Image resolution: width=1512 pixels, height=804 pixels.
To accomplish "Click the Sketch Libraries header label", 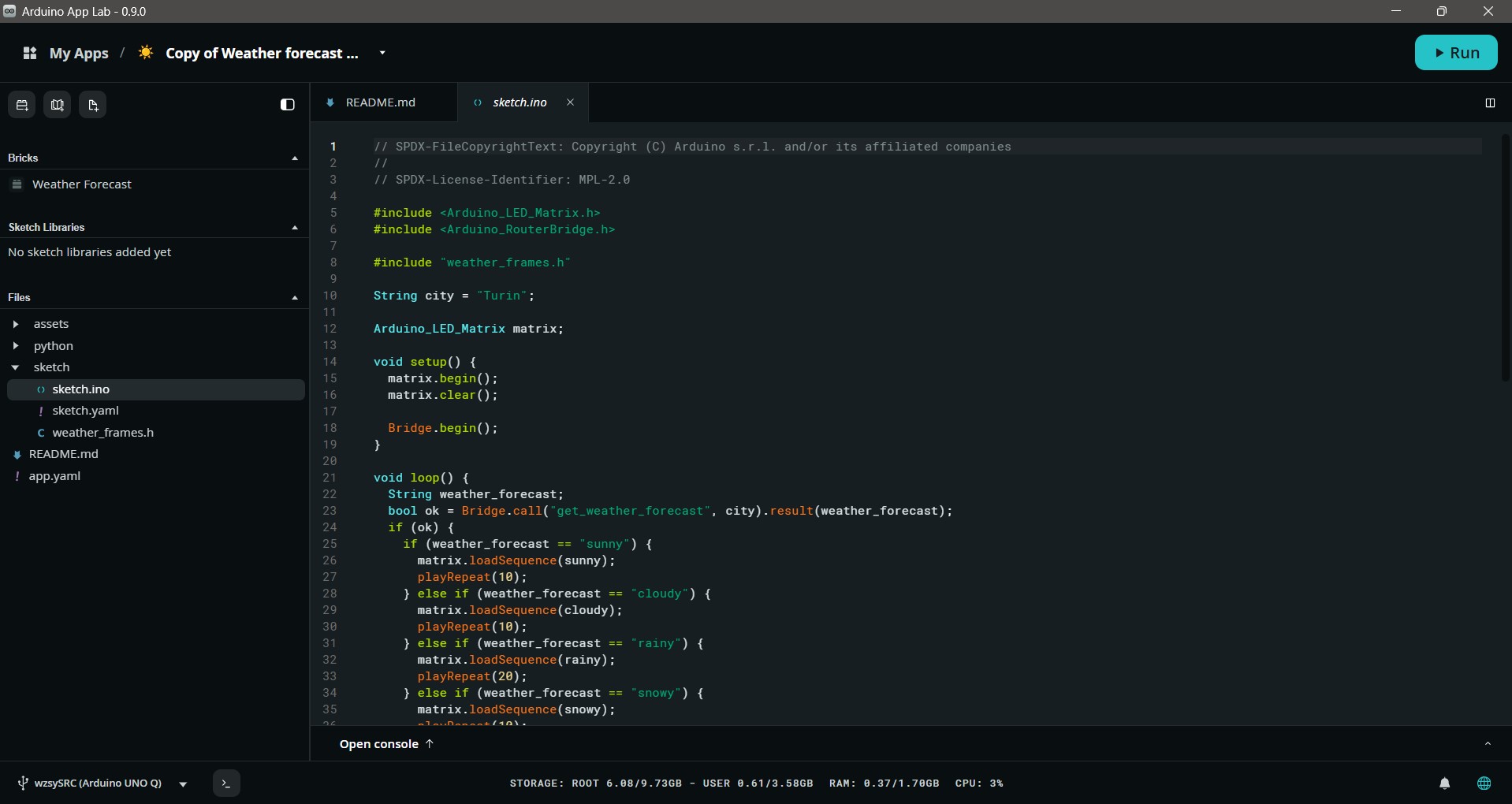I will [47, 228].
